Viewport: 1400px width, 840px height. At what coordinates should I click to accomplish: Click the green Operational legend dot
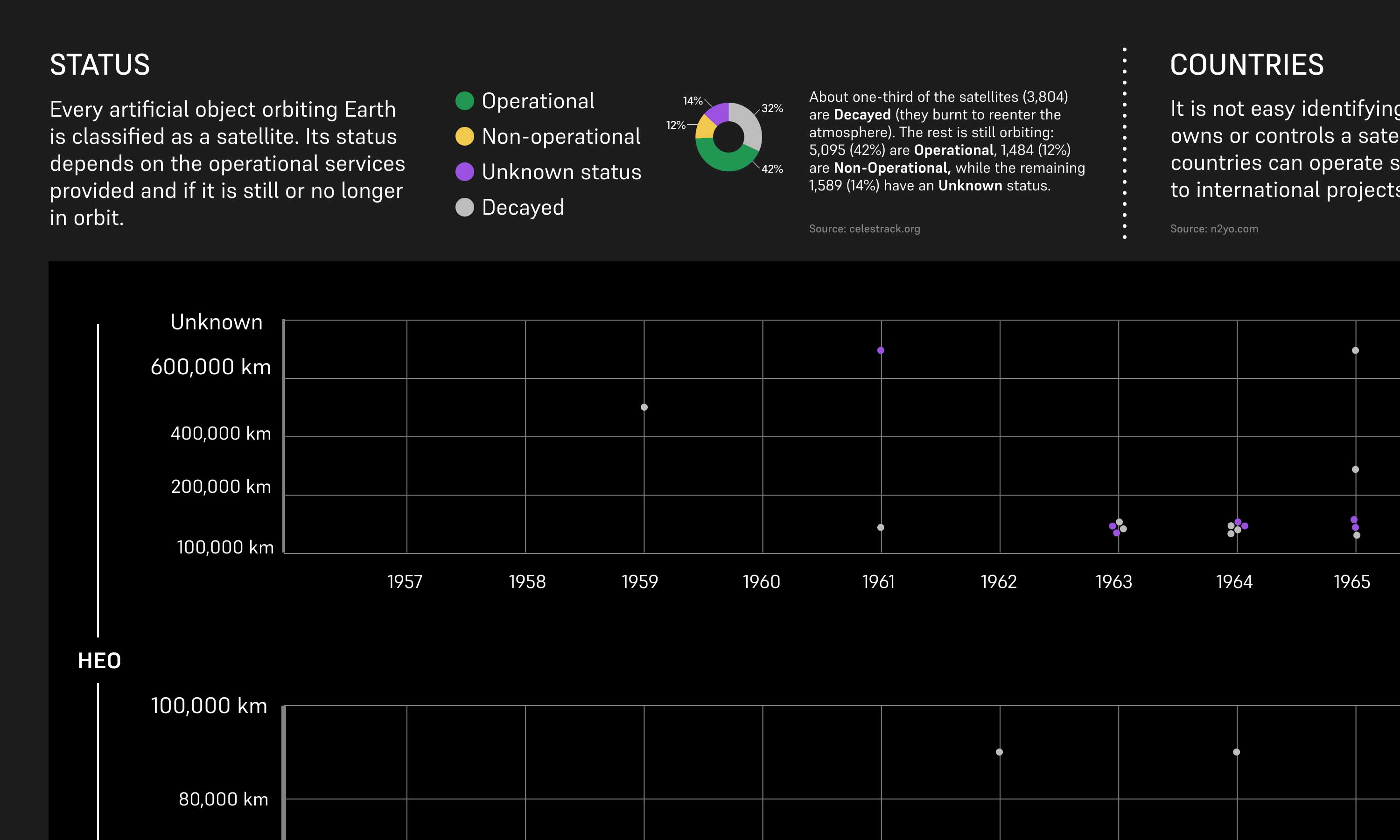465,101
